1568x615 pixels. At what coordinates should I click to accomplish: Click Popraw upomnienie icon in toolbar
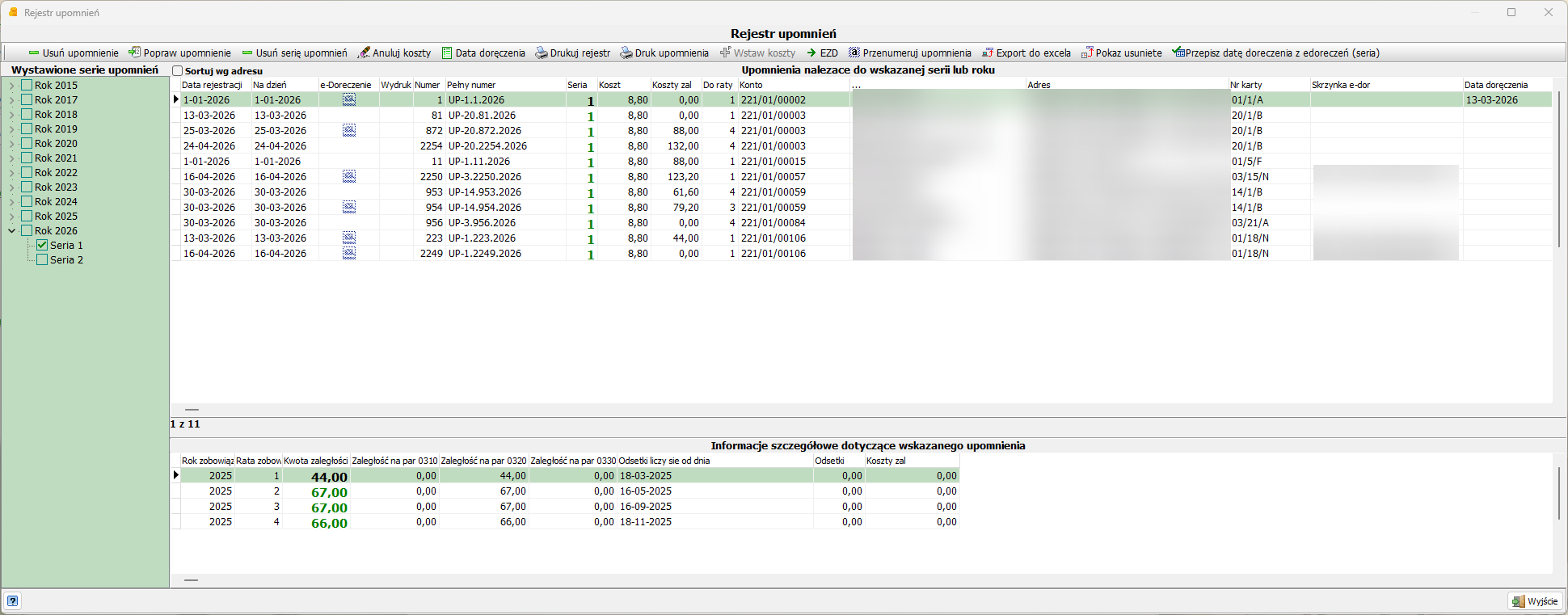(134, 53)
